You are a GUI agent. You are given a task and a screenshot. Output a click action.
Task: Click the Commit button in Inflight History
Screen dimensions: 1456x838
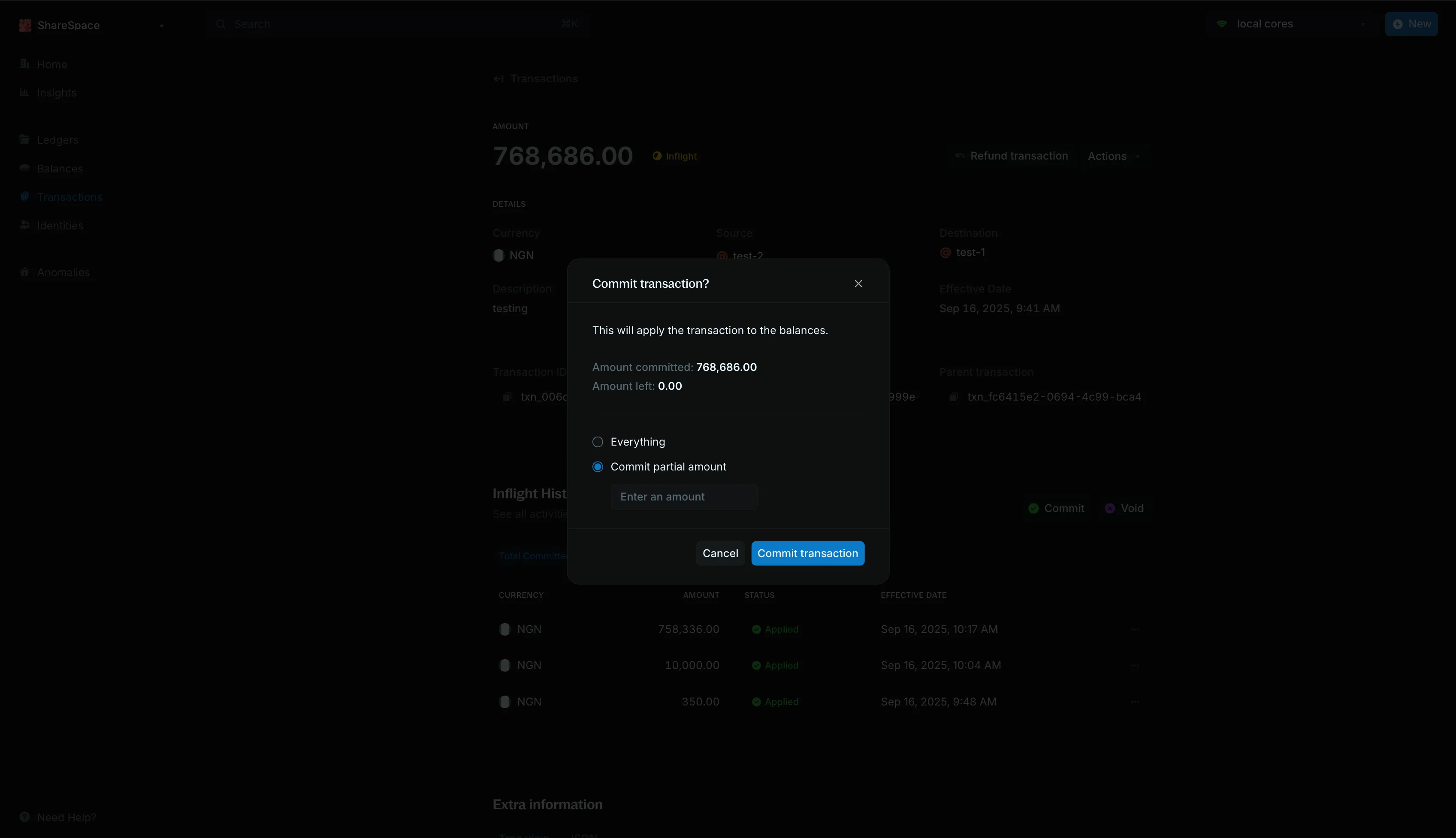tap(1056, 508)
